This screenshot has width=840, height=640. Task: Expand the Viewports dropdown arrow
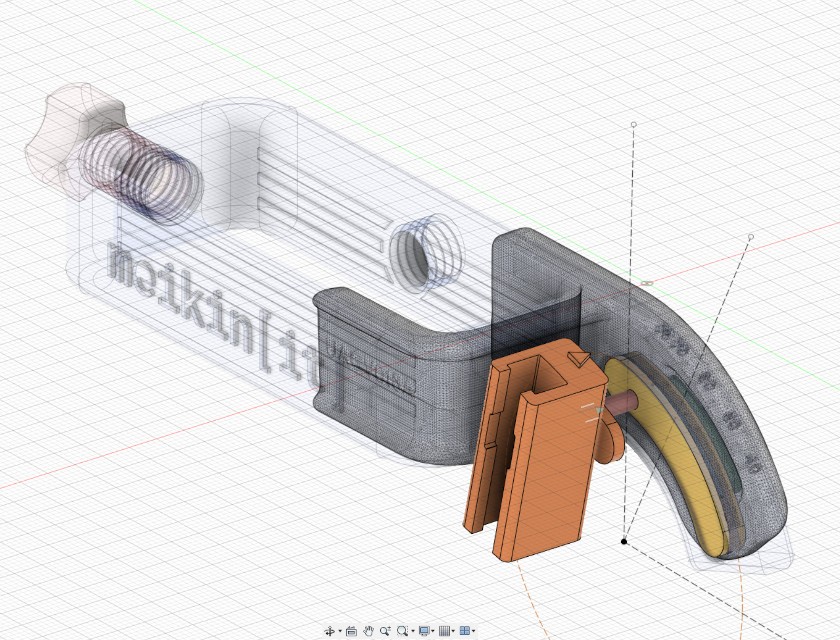point(474,631)
